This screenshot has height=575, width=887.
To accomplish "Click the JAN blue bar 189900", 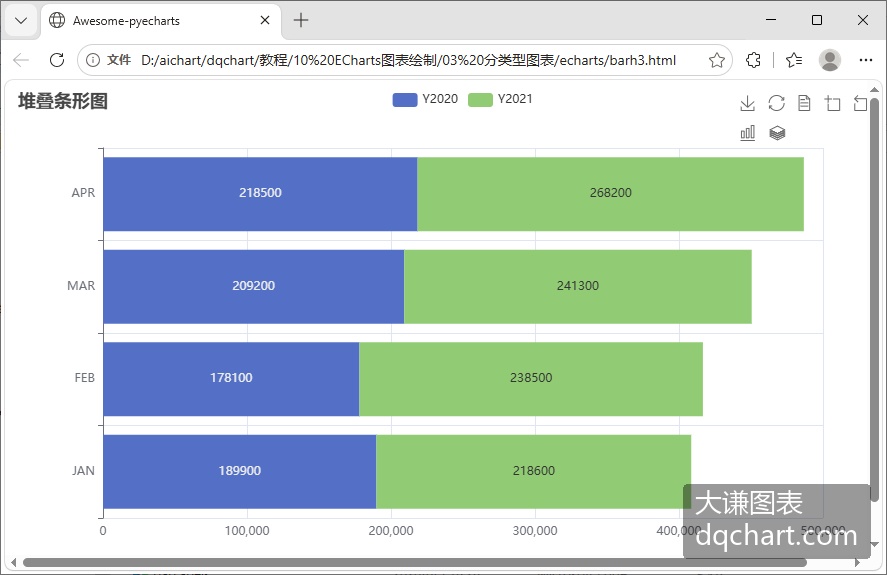I will point(239,471).
